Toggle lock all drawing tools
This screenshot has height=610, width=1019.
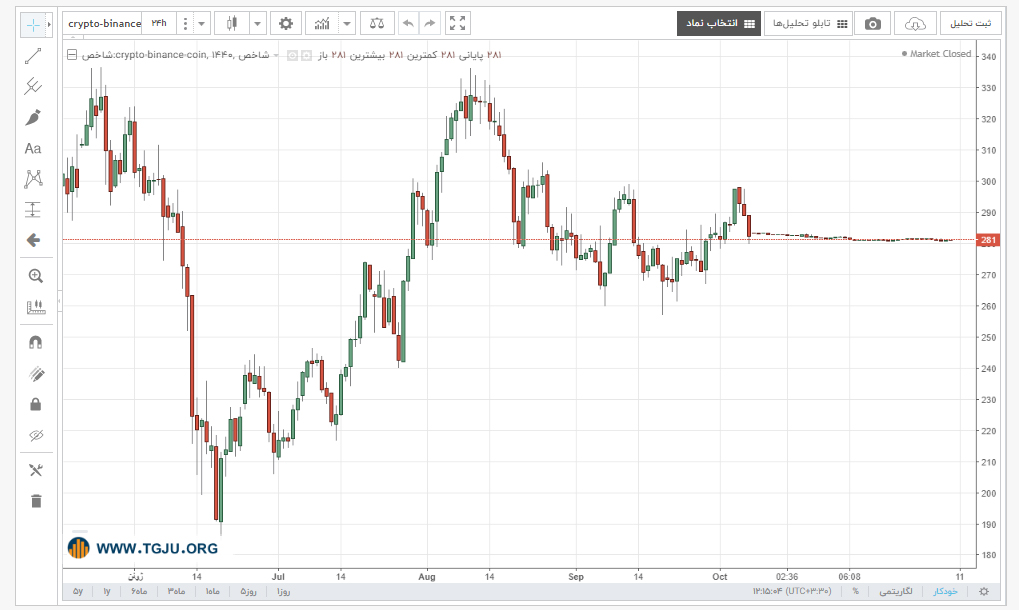tap(36, 405)
